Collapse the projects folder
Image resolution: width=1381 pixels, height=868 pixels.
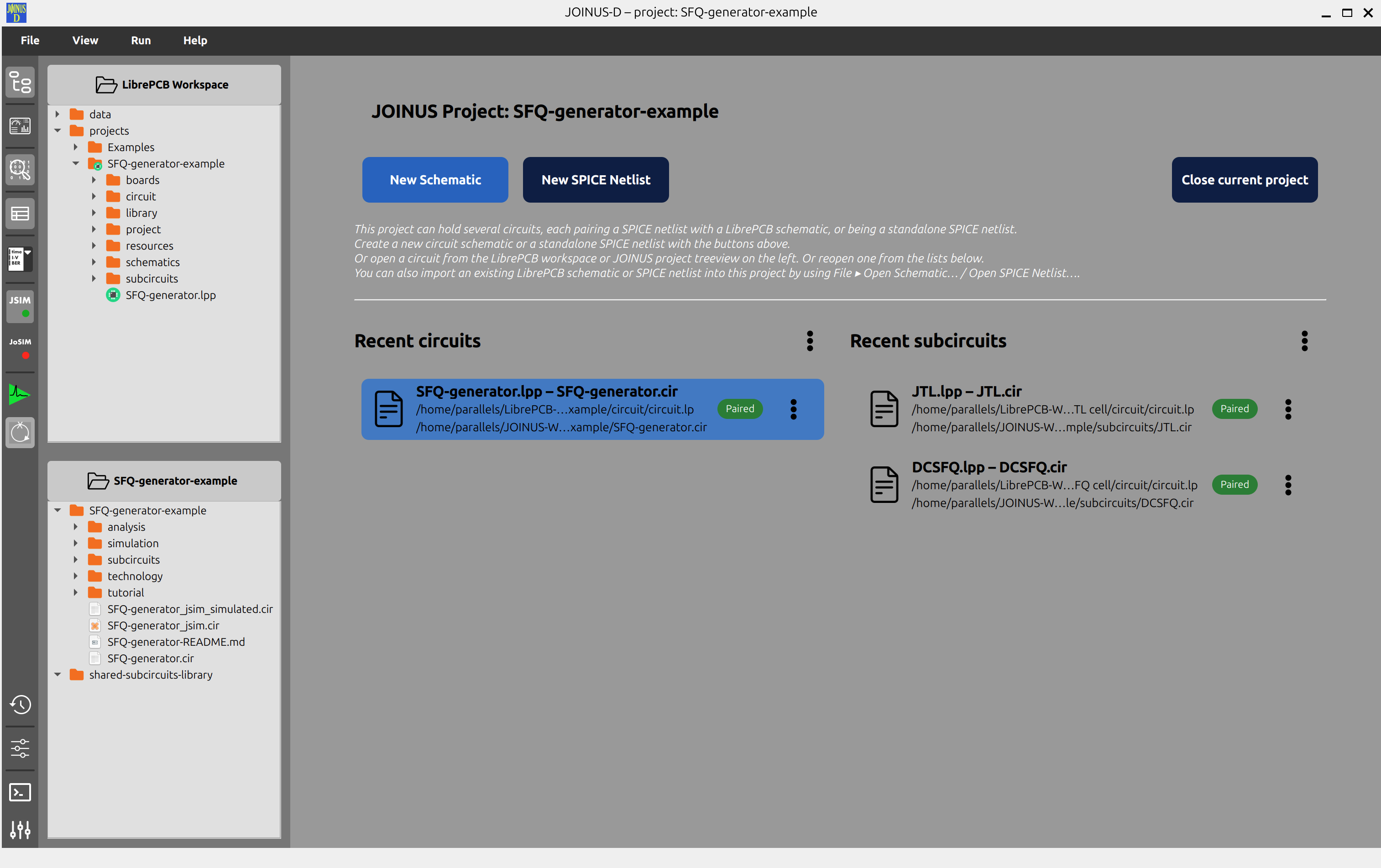(x=58, y=131)
